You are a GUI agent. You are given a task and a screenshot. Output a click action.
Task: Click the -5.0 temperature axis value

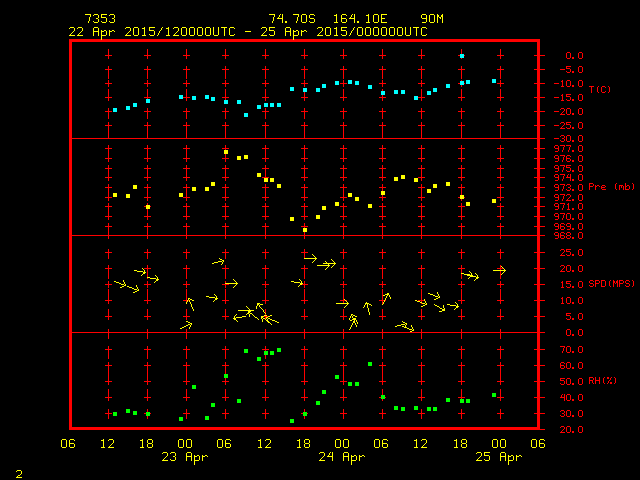pyautogui.click(x=570, y=70)
